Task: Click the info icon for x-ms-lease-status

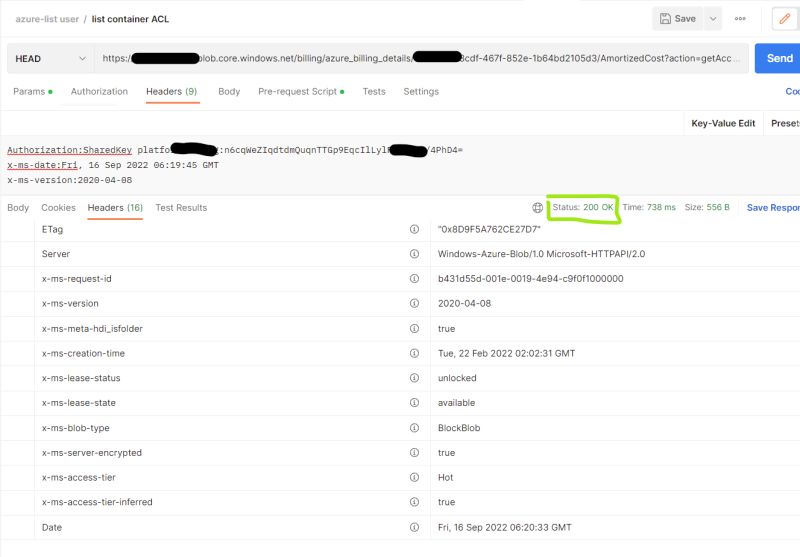Action: click(x=414, y=378)
